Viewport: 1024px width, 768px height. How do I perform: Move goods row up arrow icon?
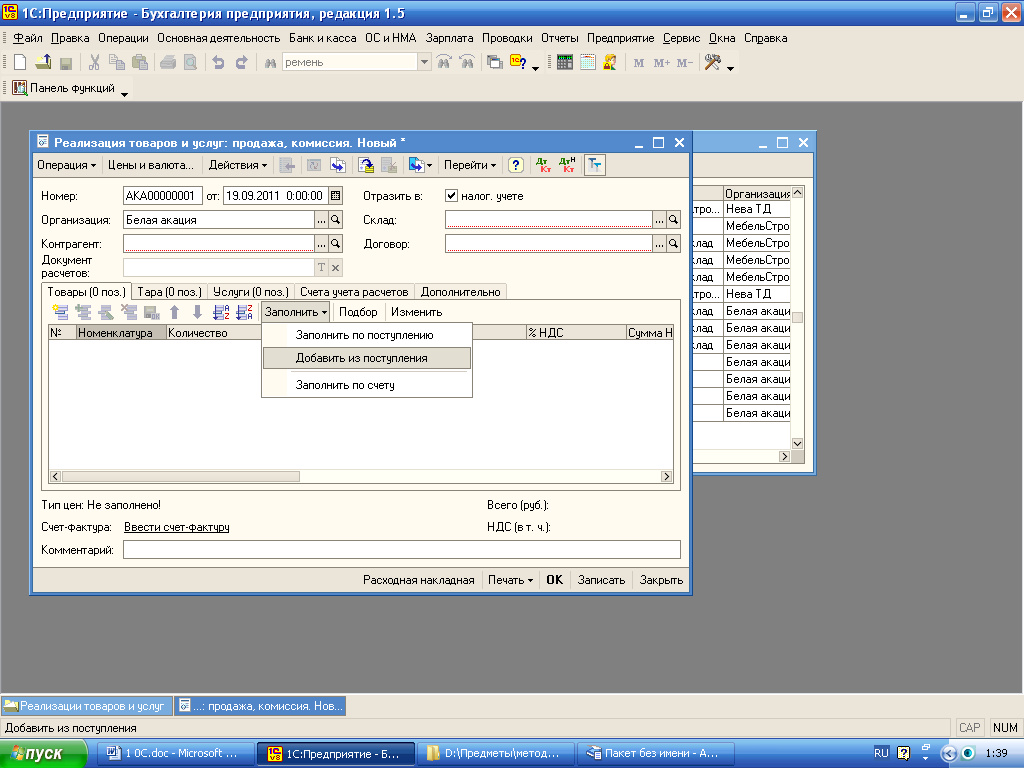point(174,312)
